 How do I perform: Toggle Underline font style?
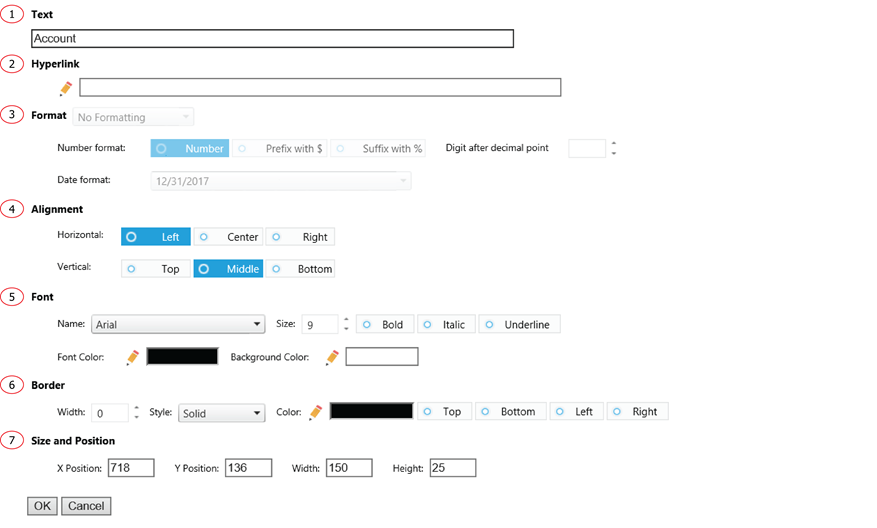pos(520,324)
